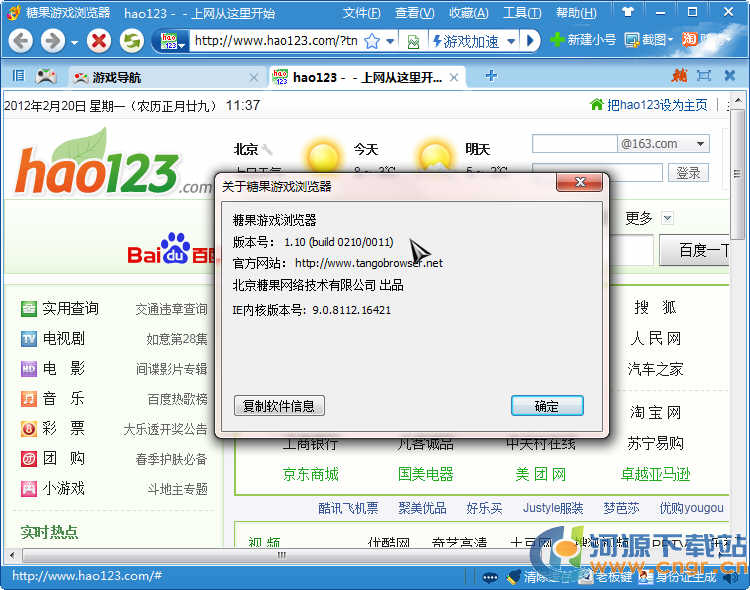
Task: Click the vertical scrollbar thumb
Action: (x=737, y=173)
